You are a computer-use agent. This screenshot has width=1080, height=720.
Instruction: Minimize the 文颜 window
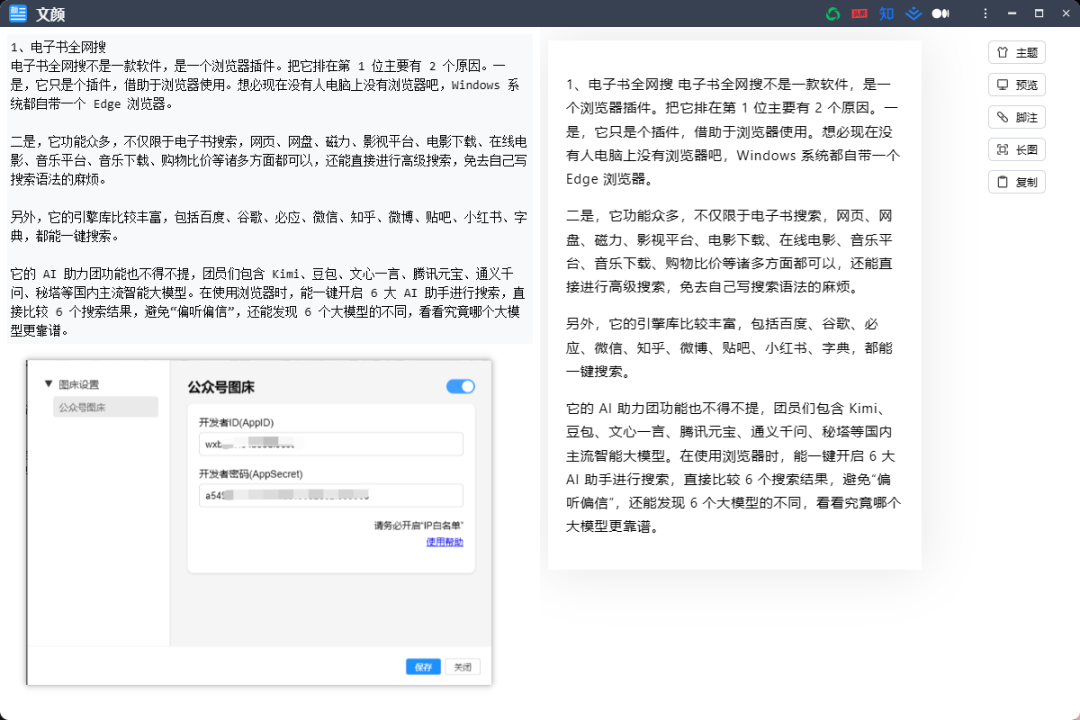[1012, 14]
